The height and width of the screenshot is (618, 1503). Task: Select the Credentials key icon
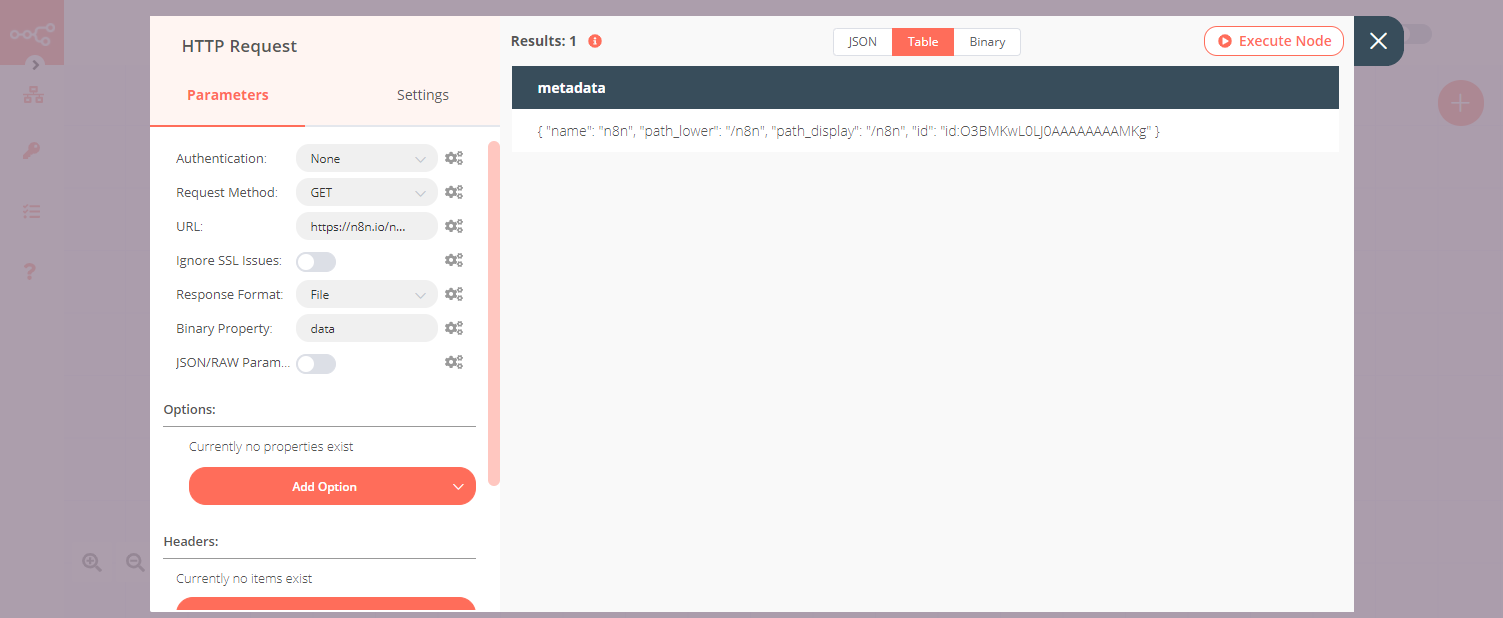31,152
